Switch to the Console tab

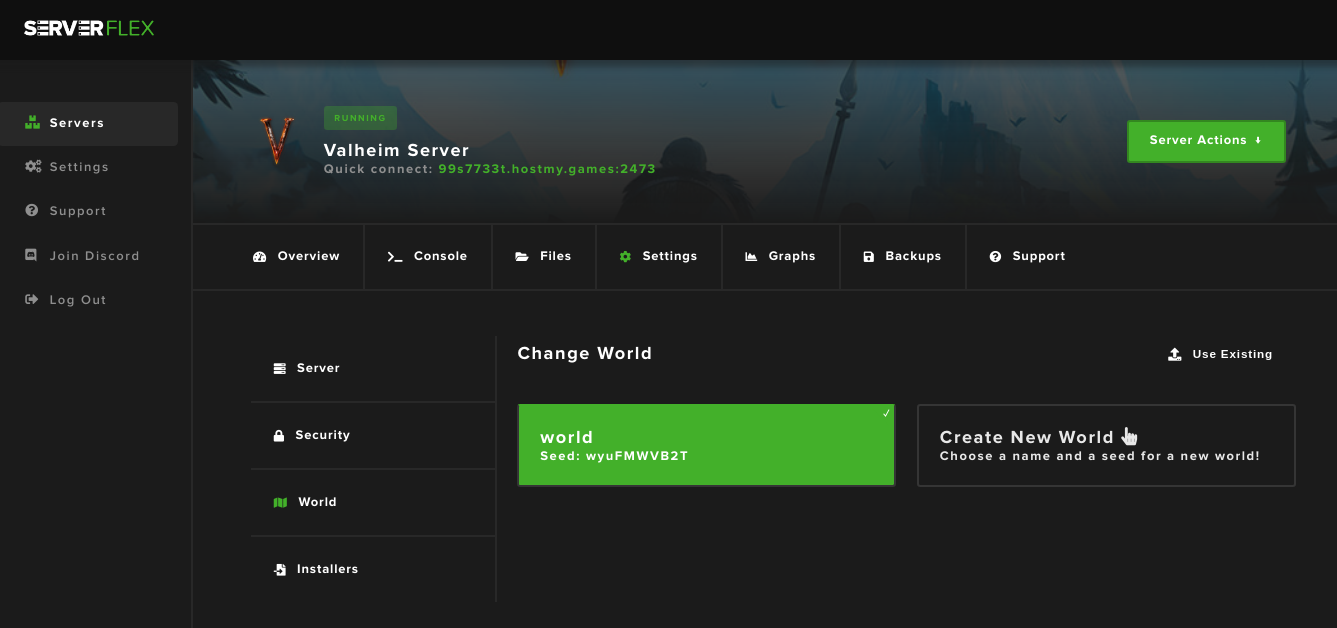(428, 257)
